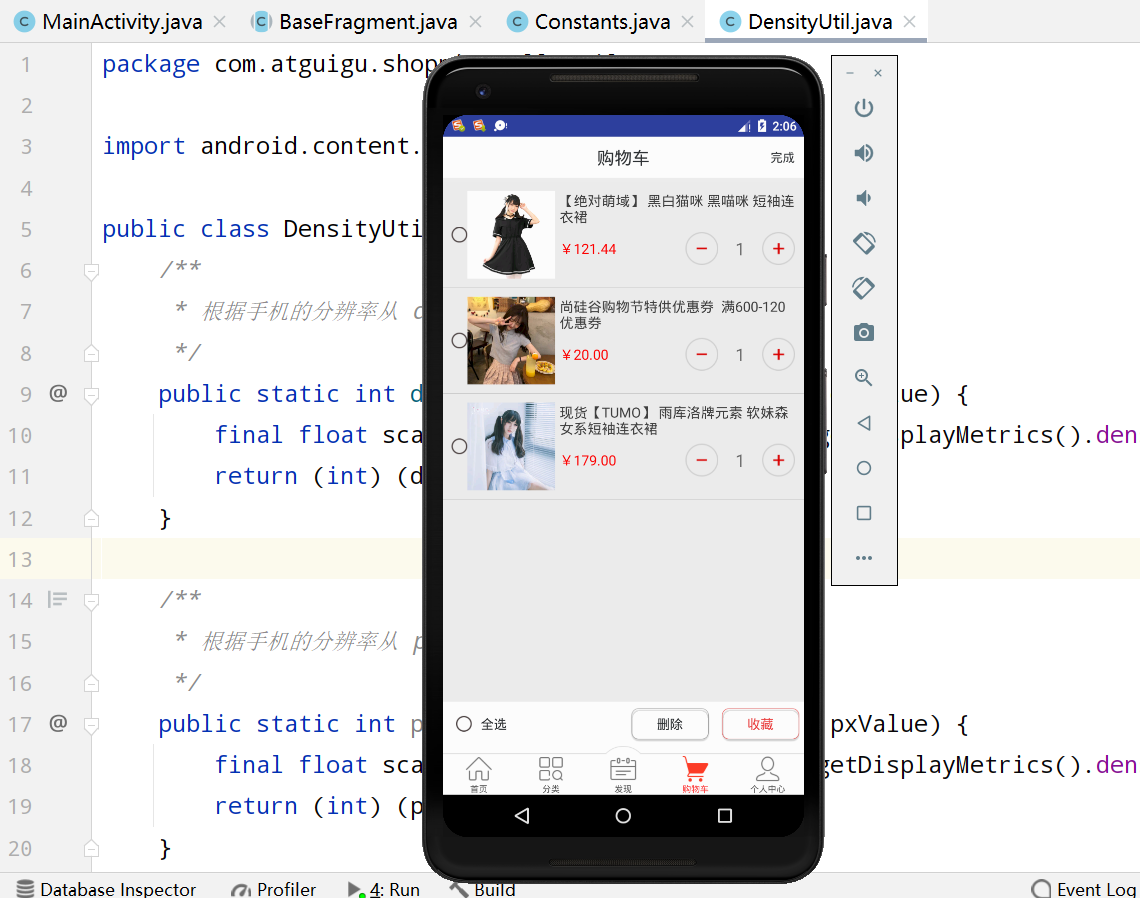Click the emulator volume down icon

(864, 198)
